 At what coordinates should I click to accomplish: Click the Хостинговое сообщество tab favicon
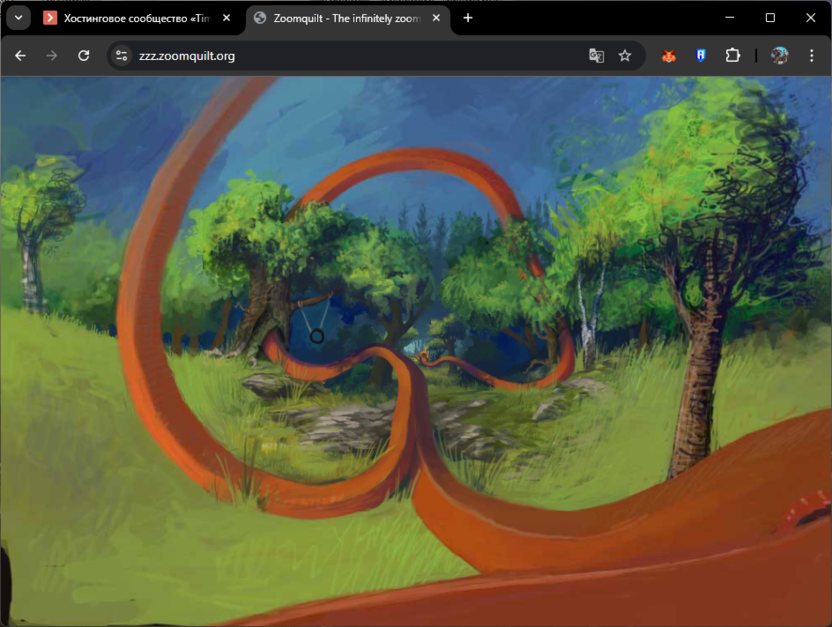[x=50, y=18]
